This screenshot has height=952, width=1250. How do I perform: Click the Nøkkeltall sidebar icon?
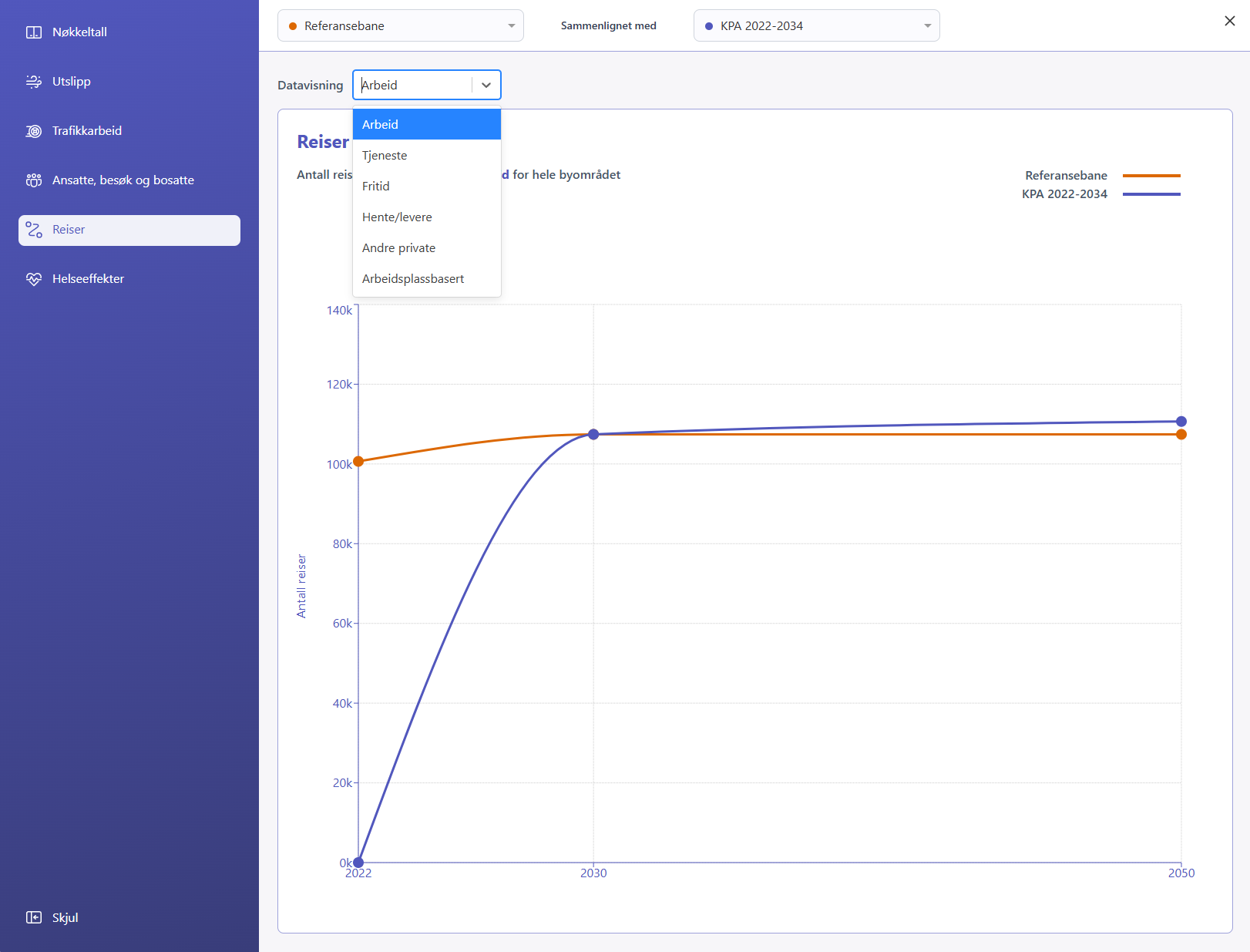pos(34,32)
